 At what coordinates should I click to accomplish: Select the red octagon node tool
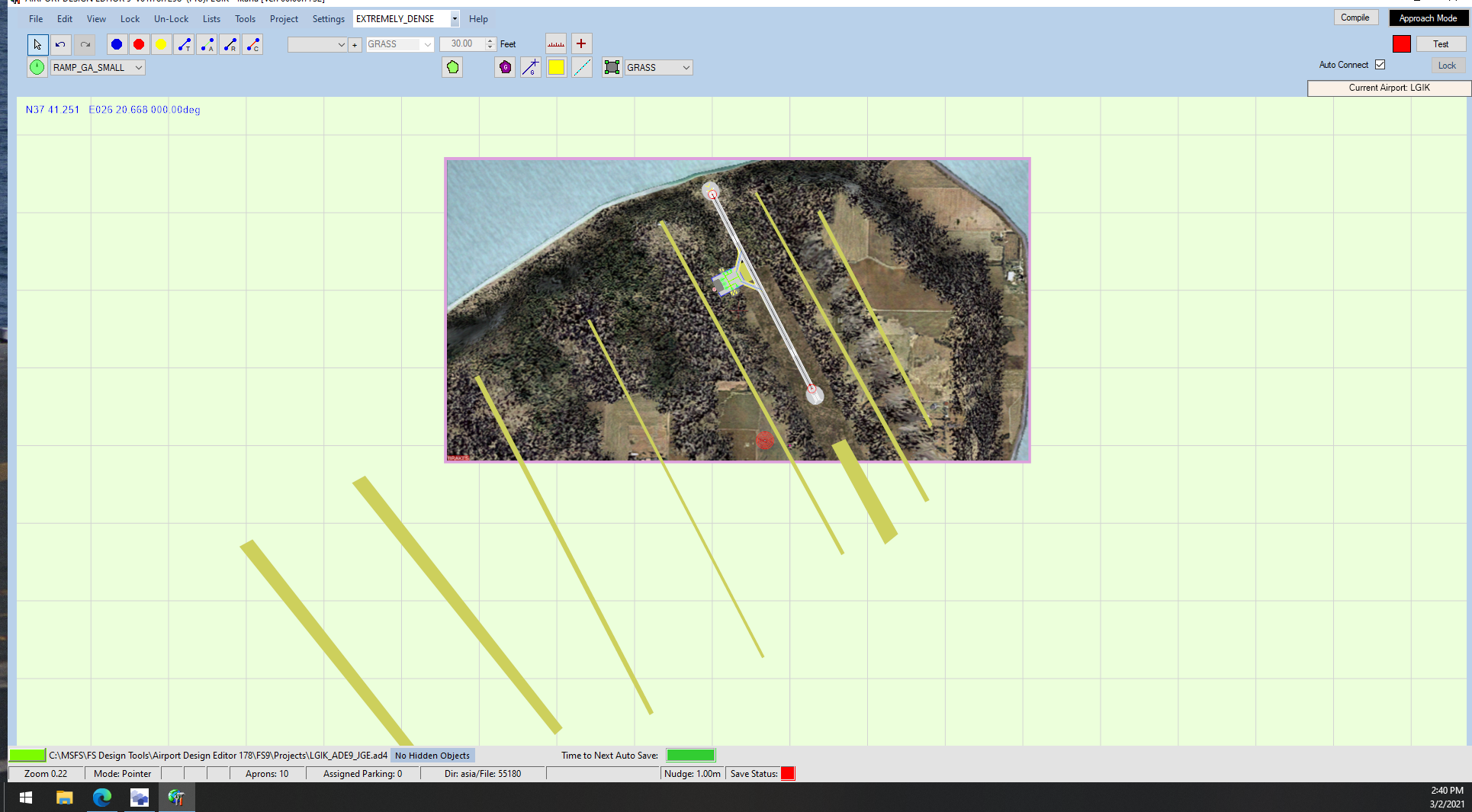(x=139, y=44)
